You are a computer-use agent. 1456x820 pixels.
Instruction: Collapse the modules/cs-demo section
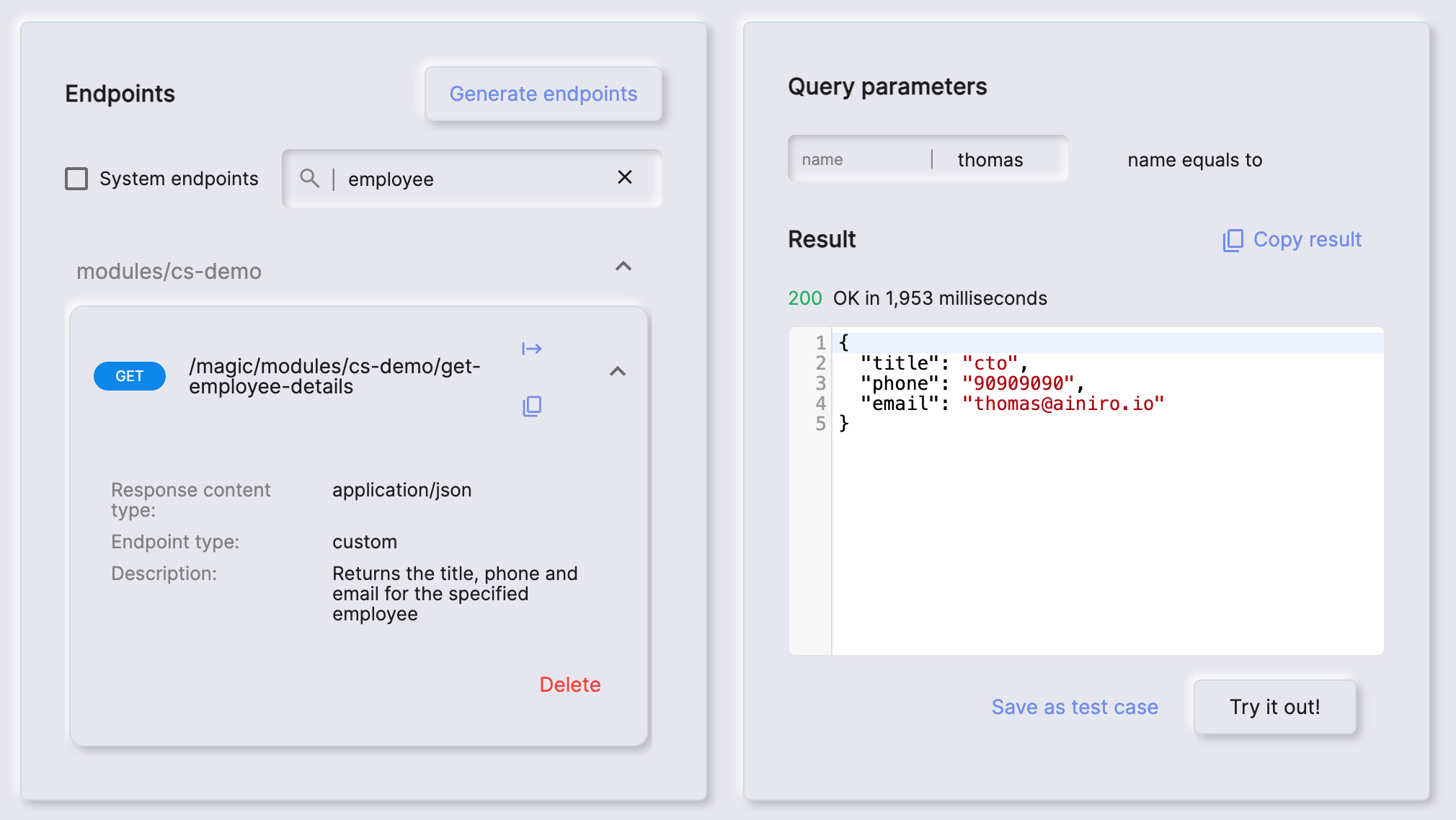coord(624,267)
